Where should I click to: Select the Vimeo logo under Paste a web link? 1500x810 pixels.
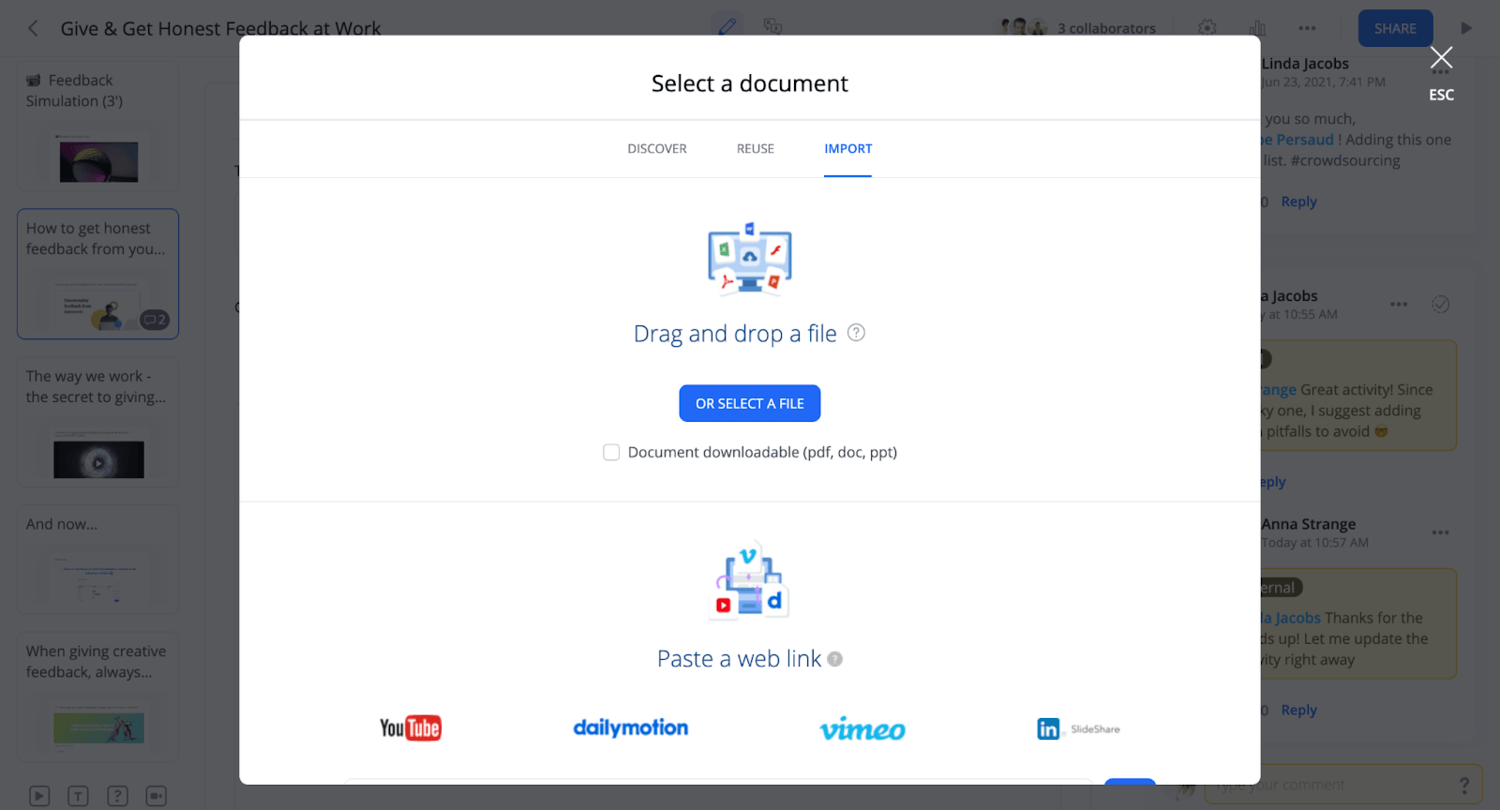click(861, 729)
